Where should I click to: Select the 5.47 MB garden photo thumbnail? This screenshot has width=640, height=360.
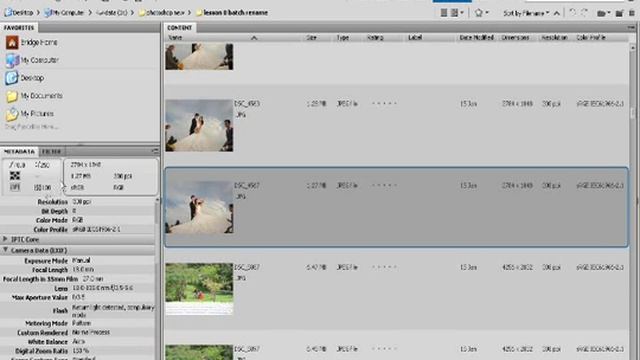pyautogui.click(x=199, y=289)
